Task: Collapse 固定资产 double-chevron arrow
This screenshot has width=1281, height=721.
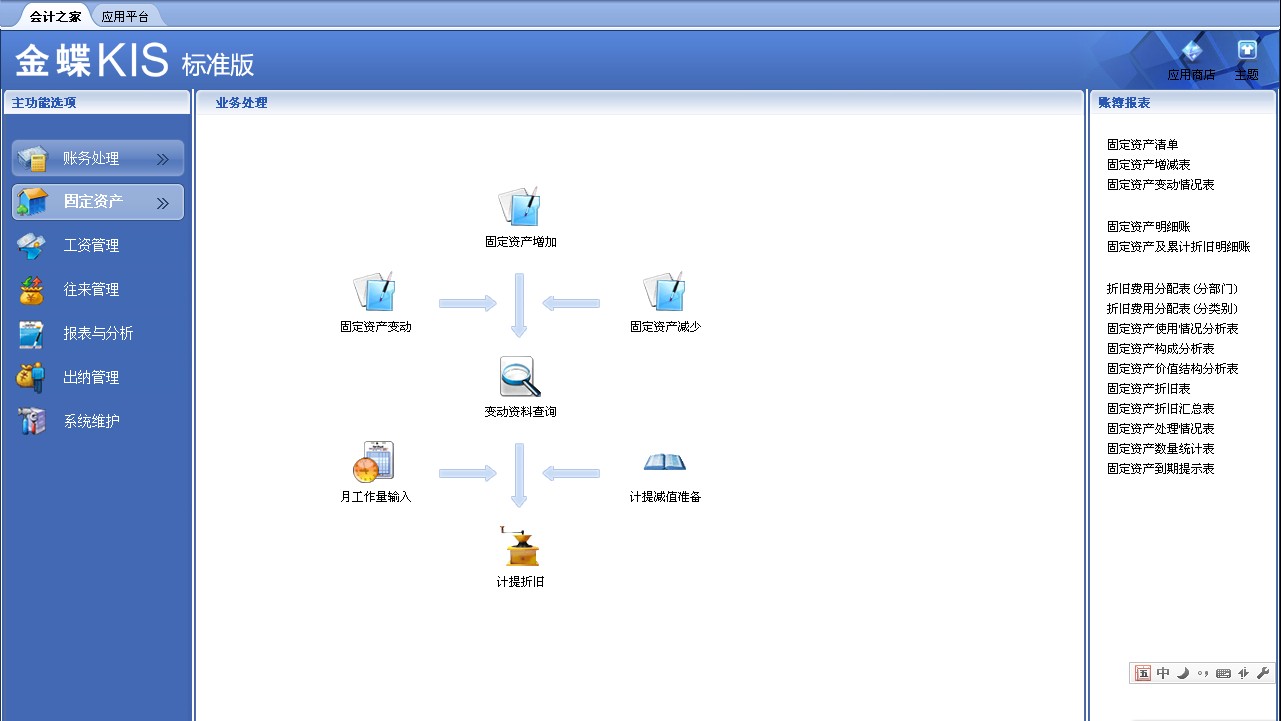Action: coord(163,203)
